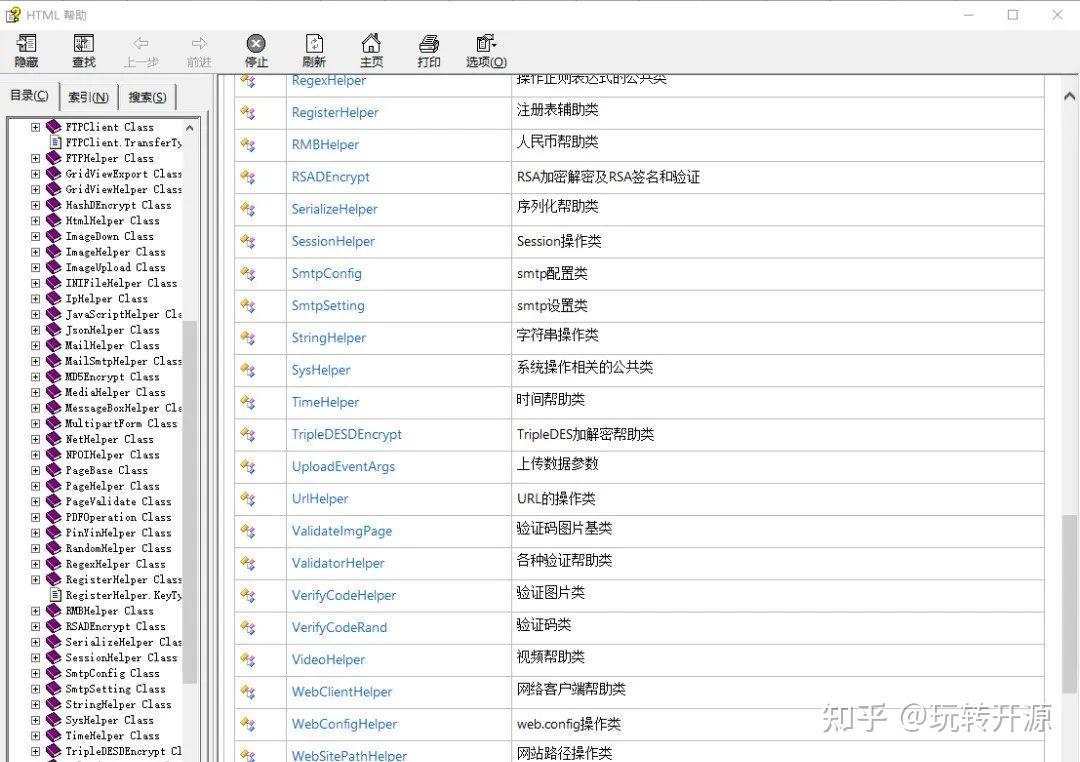Click the description text "web.config操作类"
This screenshot has height=762, width=1080.
568,724
